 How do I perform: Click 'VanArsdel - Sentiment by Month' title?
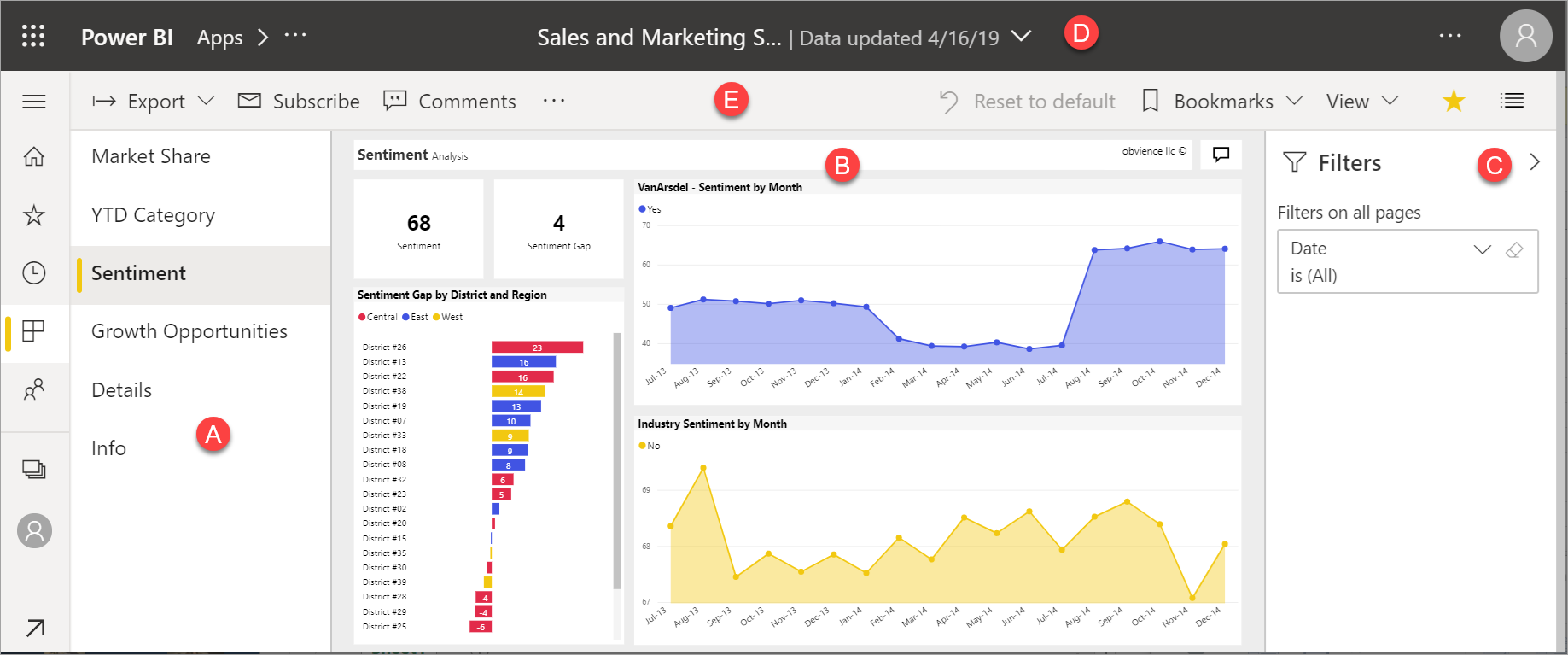pyautogui.click(x=720, y=187)
